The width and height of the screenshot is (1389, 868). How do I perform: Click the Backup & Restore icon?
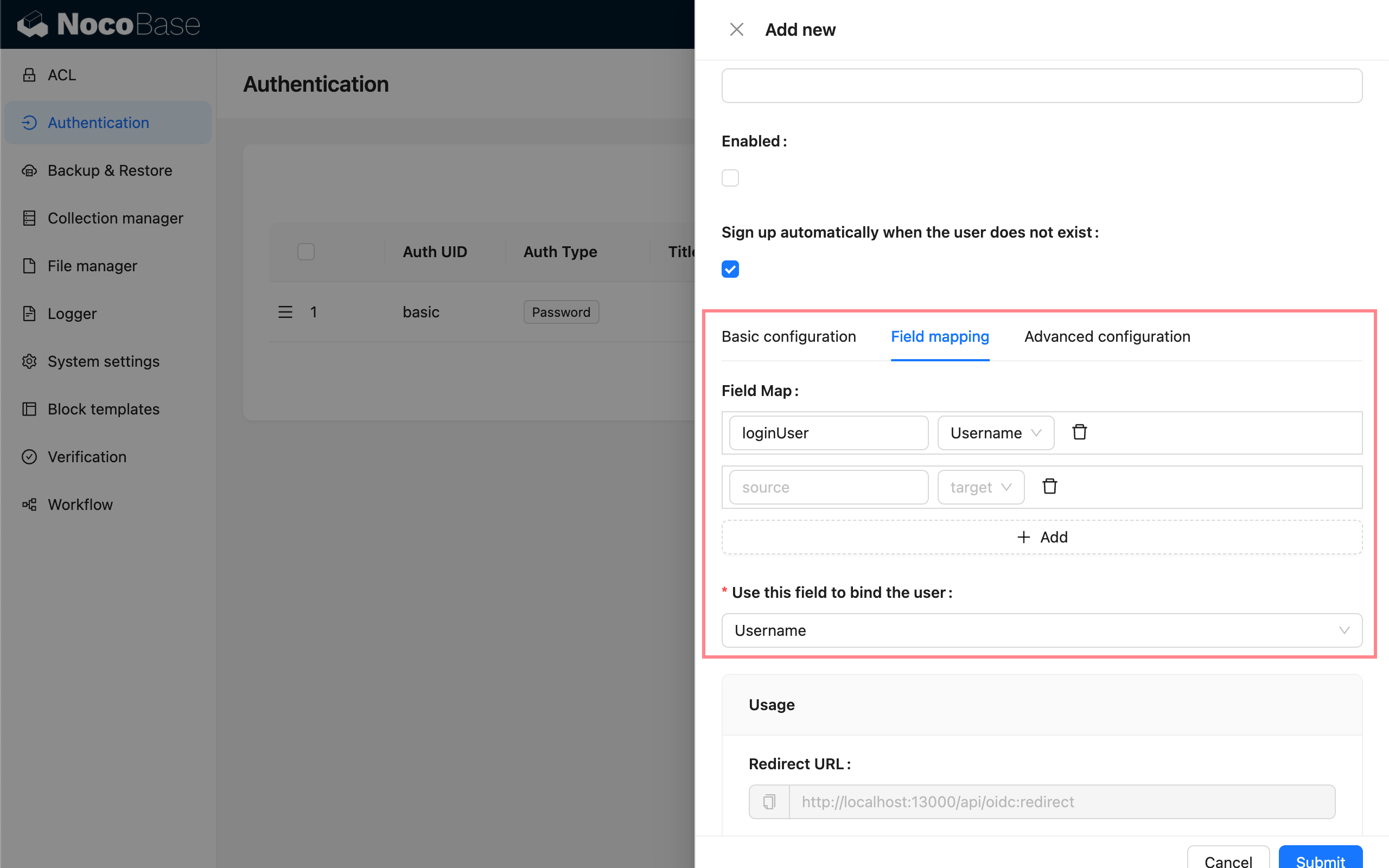pos(29,170)
